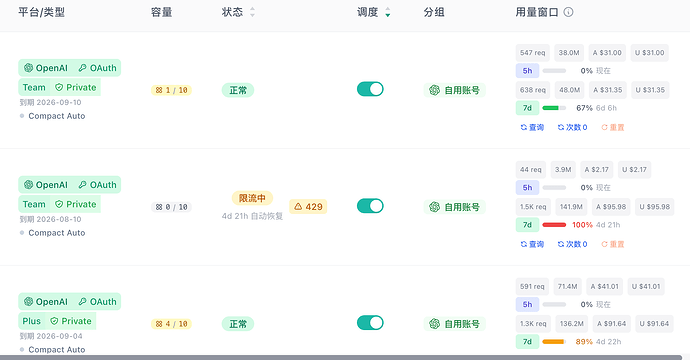Image resolution: width=690 pixels, height=360 pixels.
Task: Click the capacity 1 / 10 badge
Action: pos(171,90)
